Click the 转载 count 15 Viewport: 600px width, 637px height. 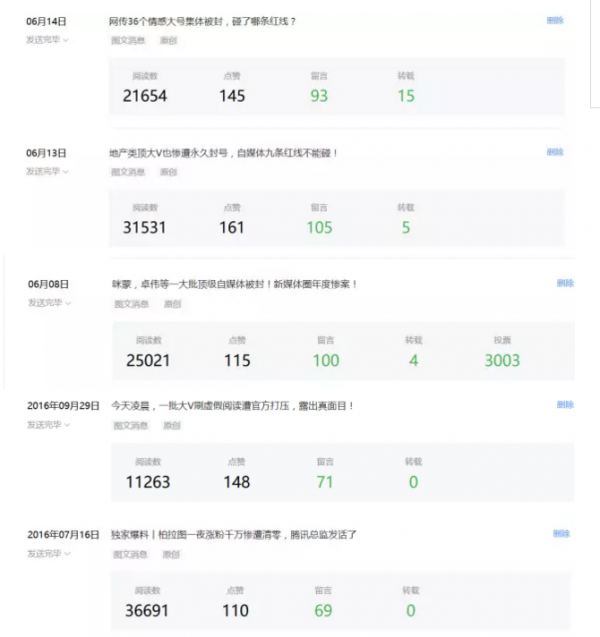[x=406, y=96]
